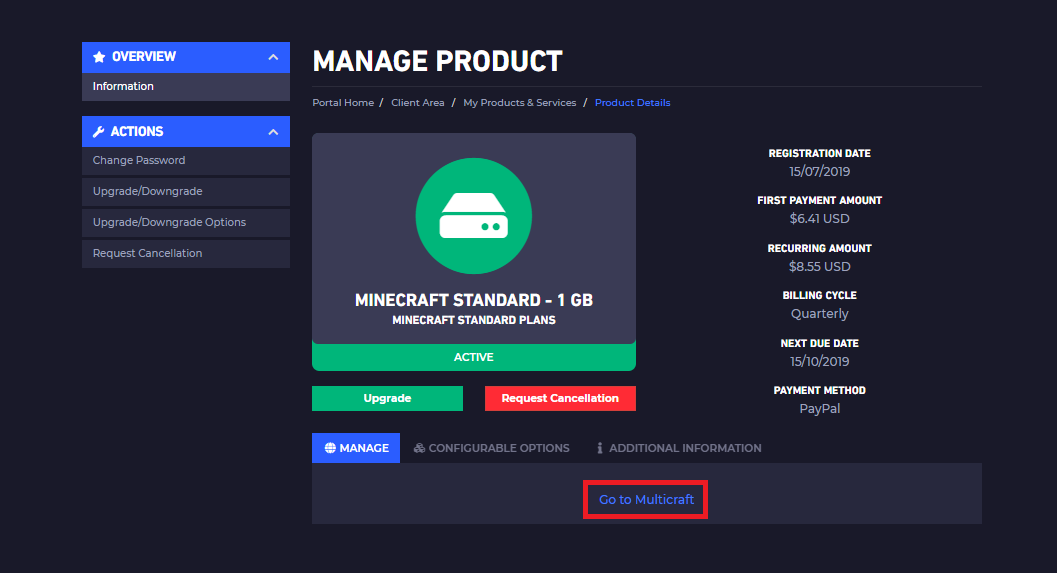Click first payment amount $6.41 USD

tap(820, 218)
